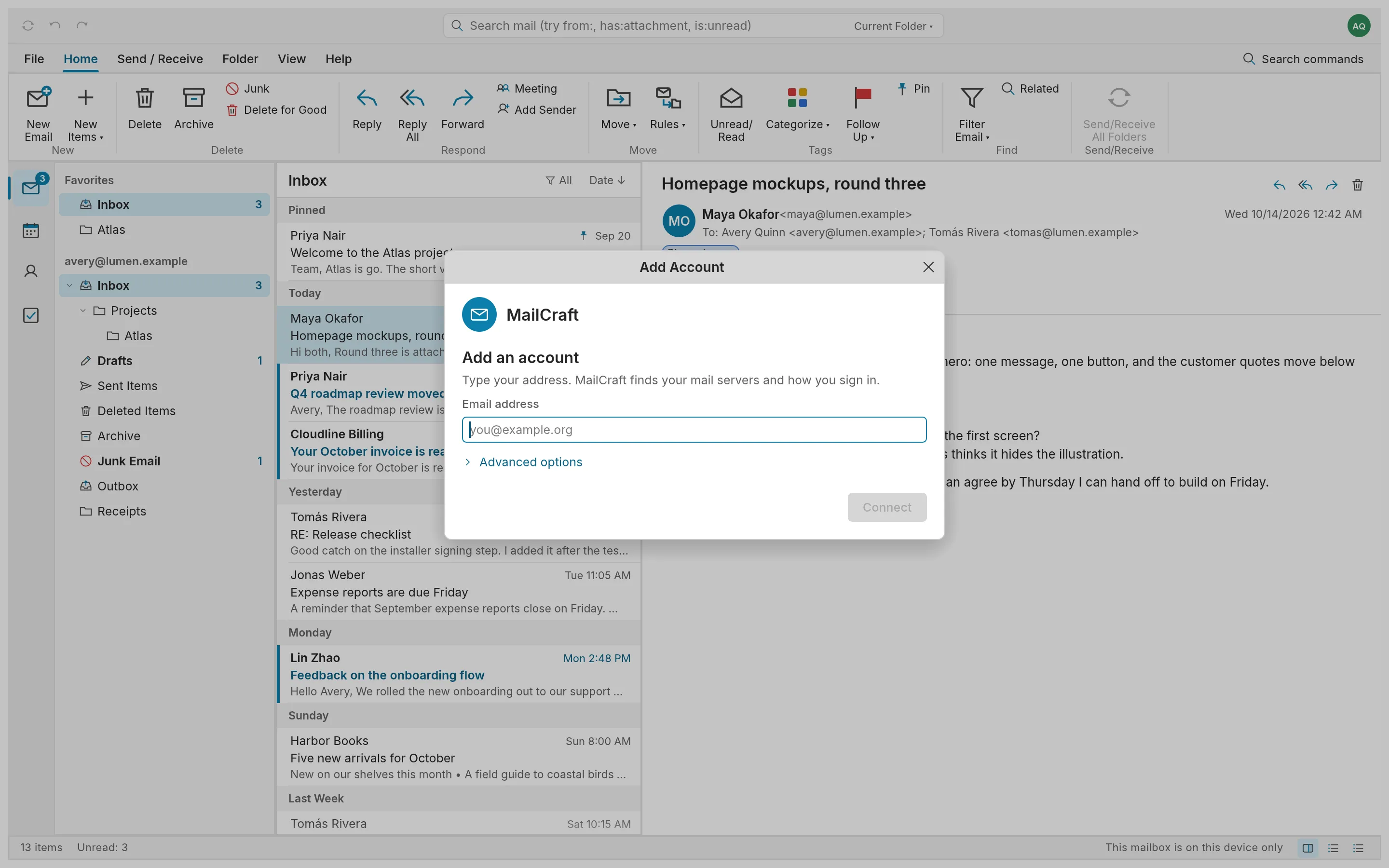Pin the selected message

click(913, 88)
